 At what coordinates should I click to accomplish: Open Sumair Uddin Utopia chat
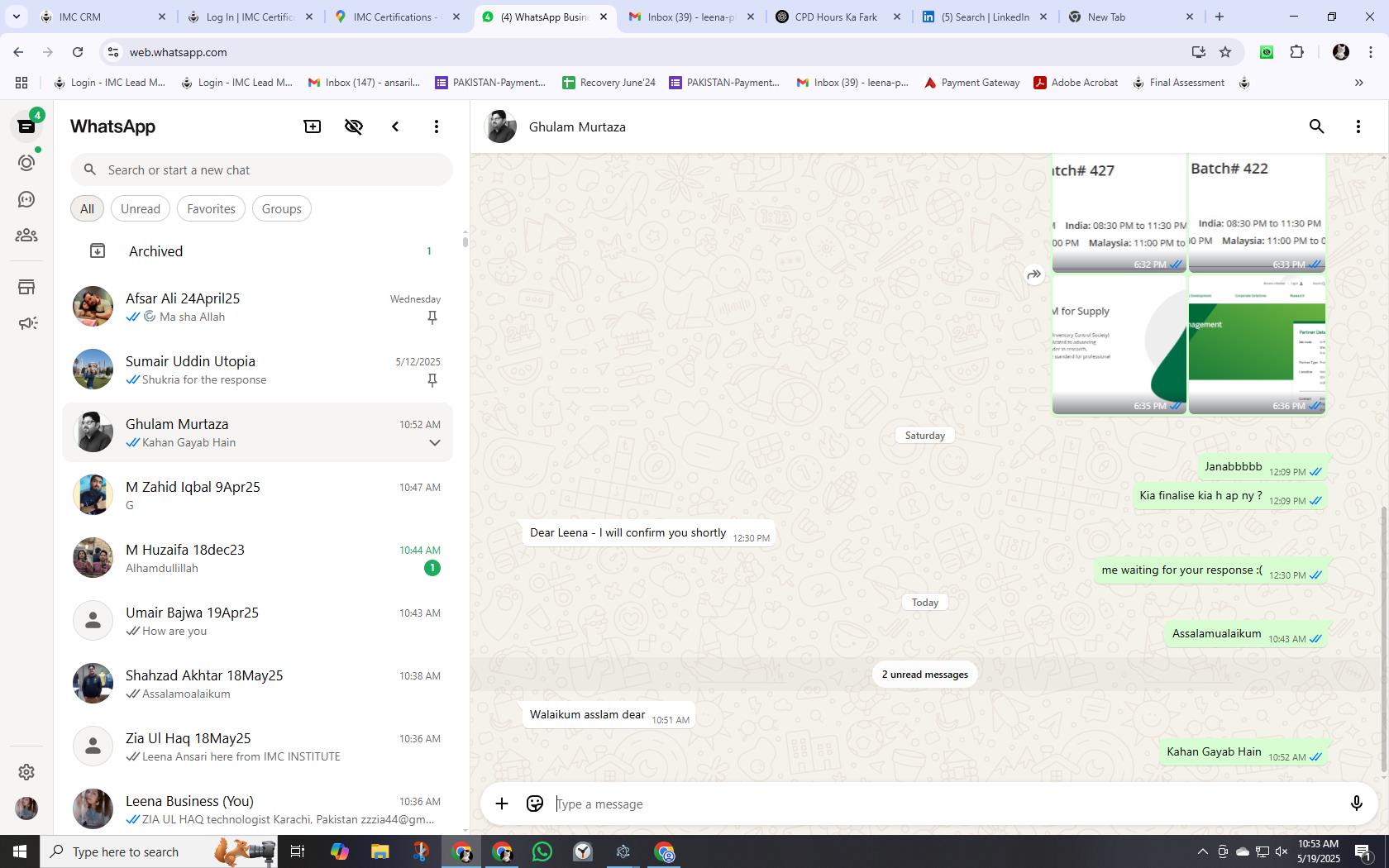258,370
